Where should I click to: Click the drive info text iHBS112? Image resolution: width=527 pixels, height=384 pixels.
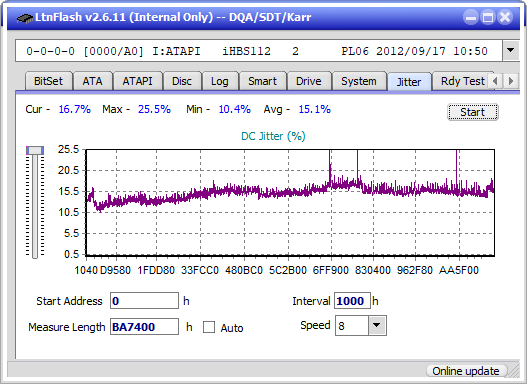[246, 51]
